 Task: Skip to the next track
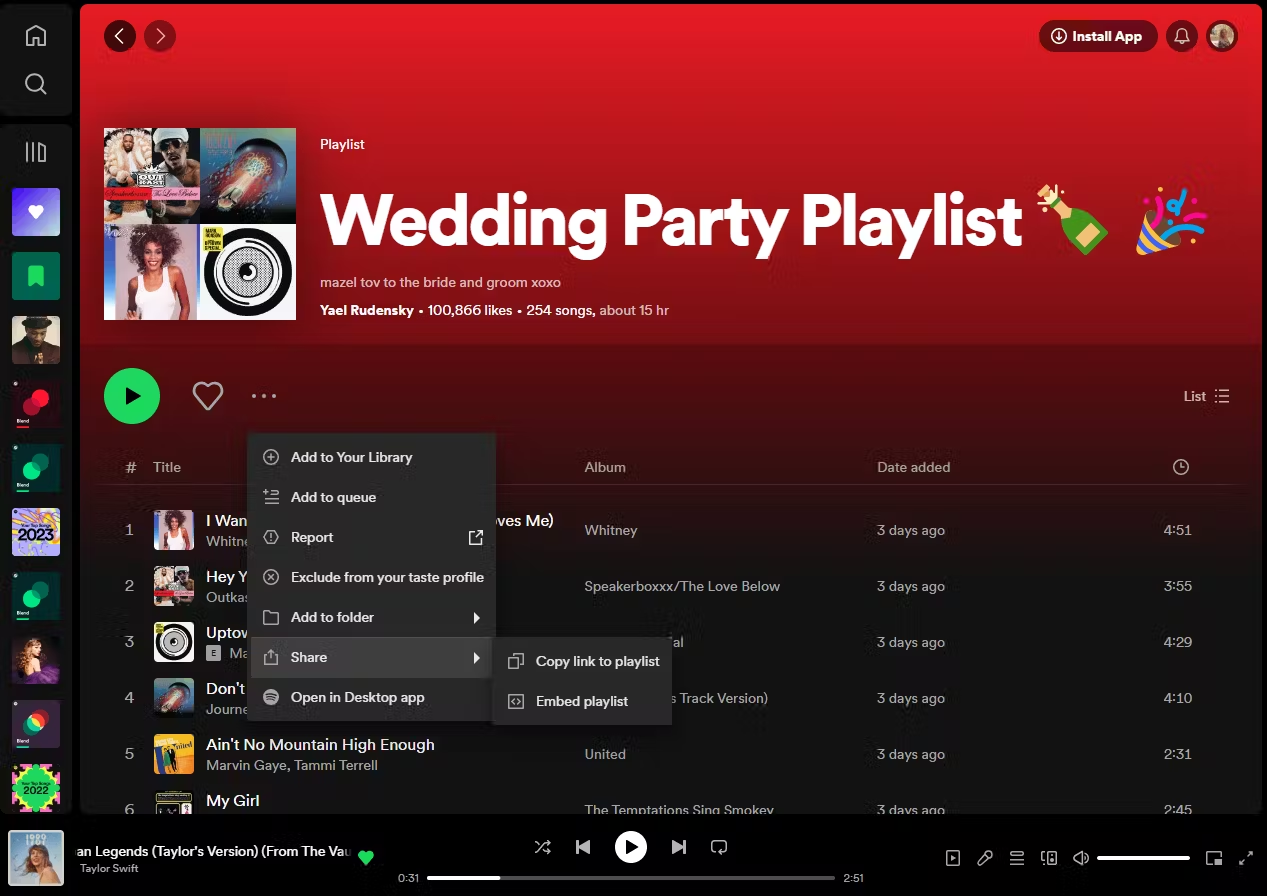(679, 847)
